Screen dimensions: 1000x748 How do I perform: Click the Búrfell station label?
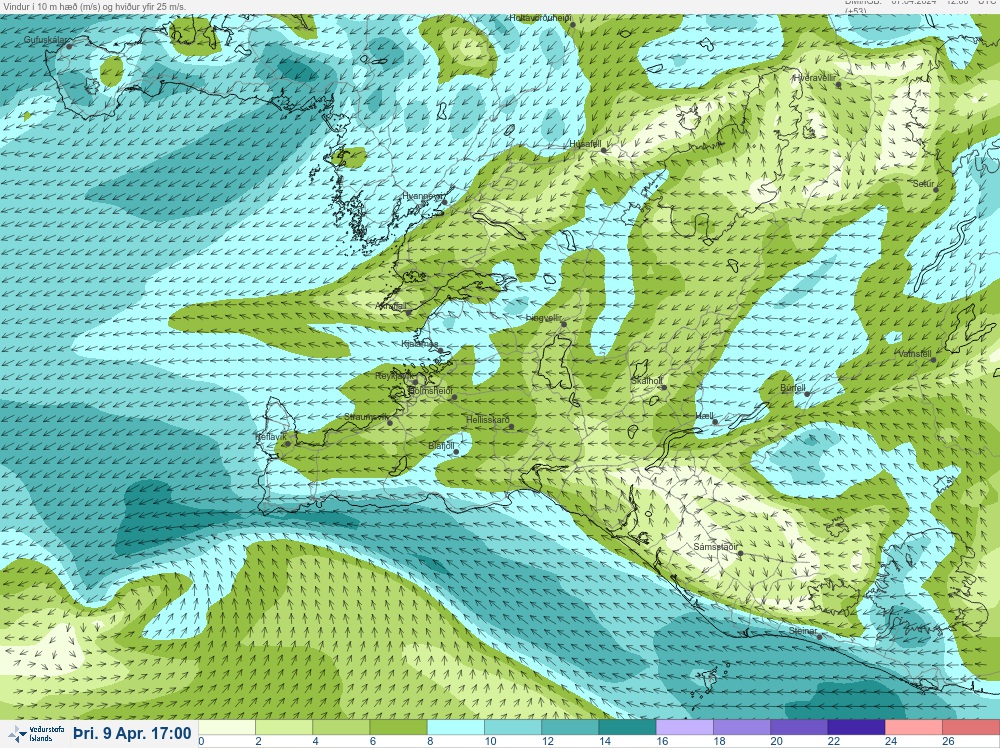tap(793, 388)
